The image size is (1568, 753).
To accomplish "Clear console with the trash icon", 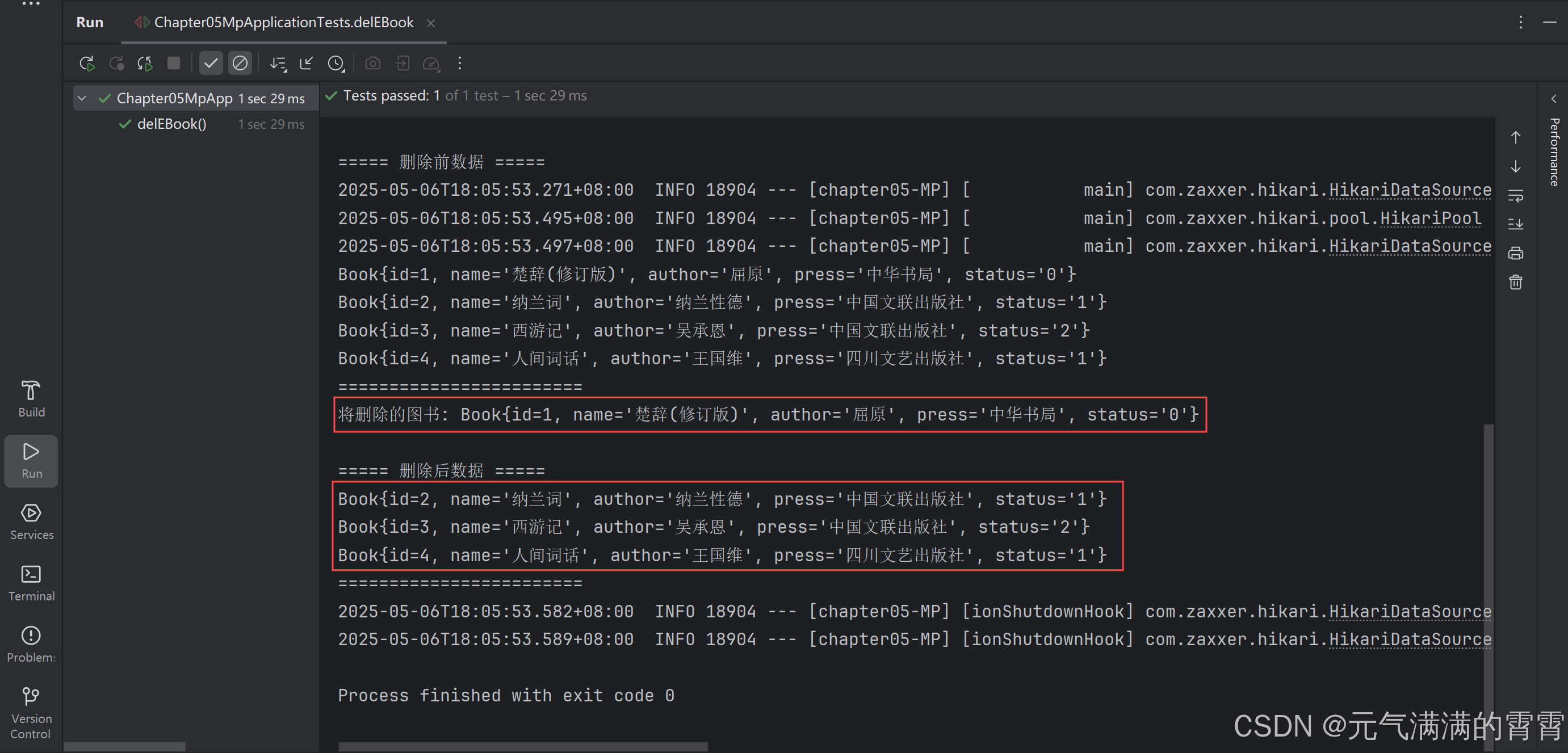I will click(1515, 282).
